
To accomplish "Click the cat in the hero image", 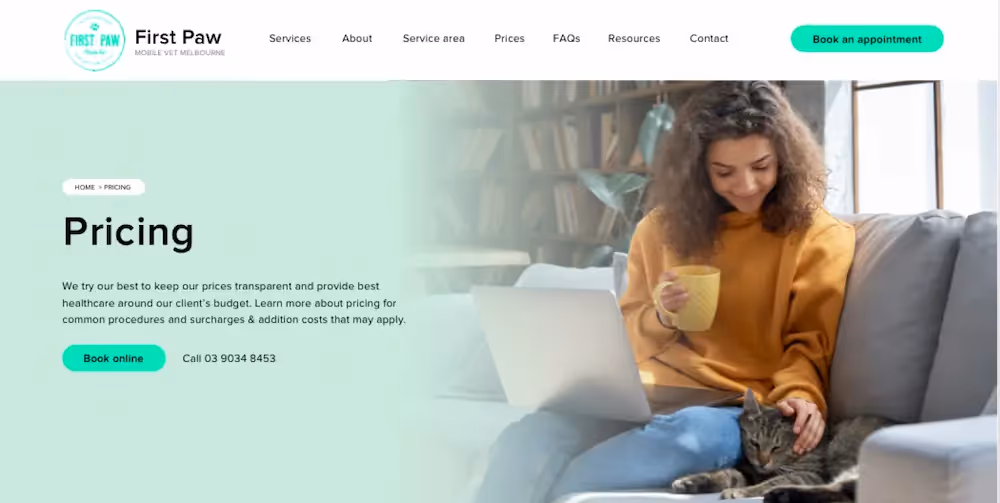I will [775, 453].
